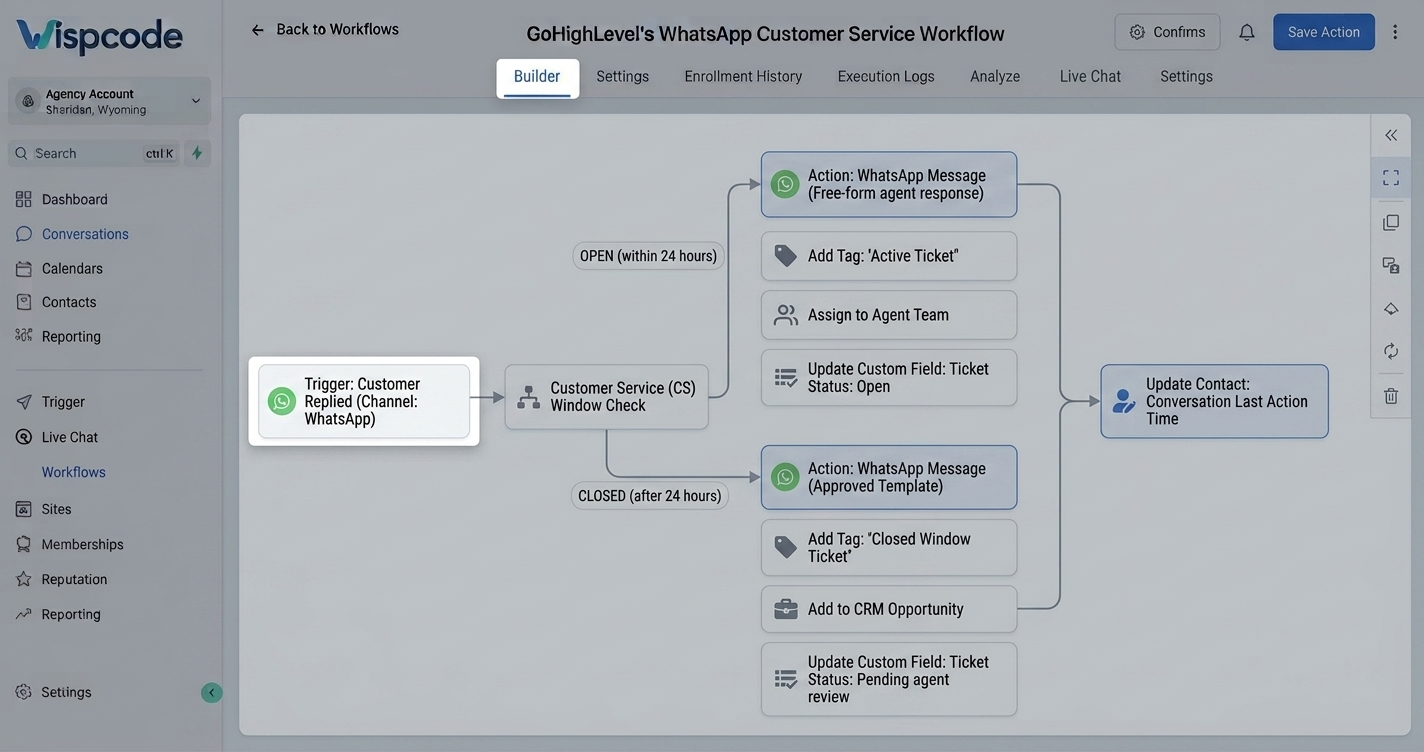The height and width of the screenshot is (752, 1424).
Task: Collapse the sidebar using the green chevron
Action: [x=211, y=692]
